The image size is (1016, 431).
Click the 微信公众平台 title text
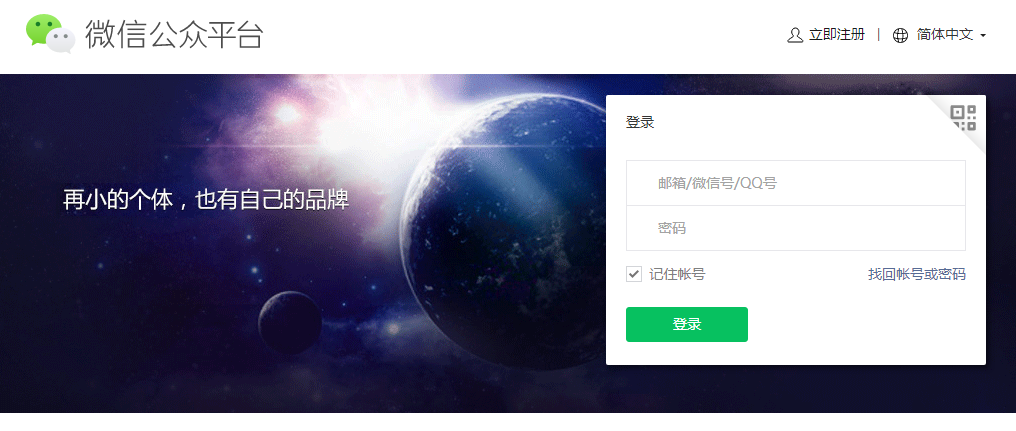coord(174,34)
